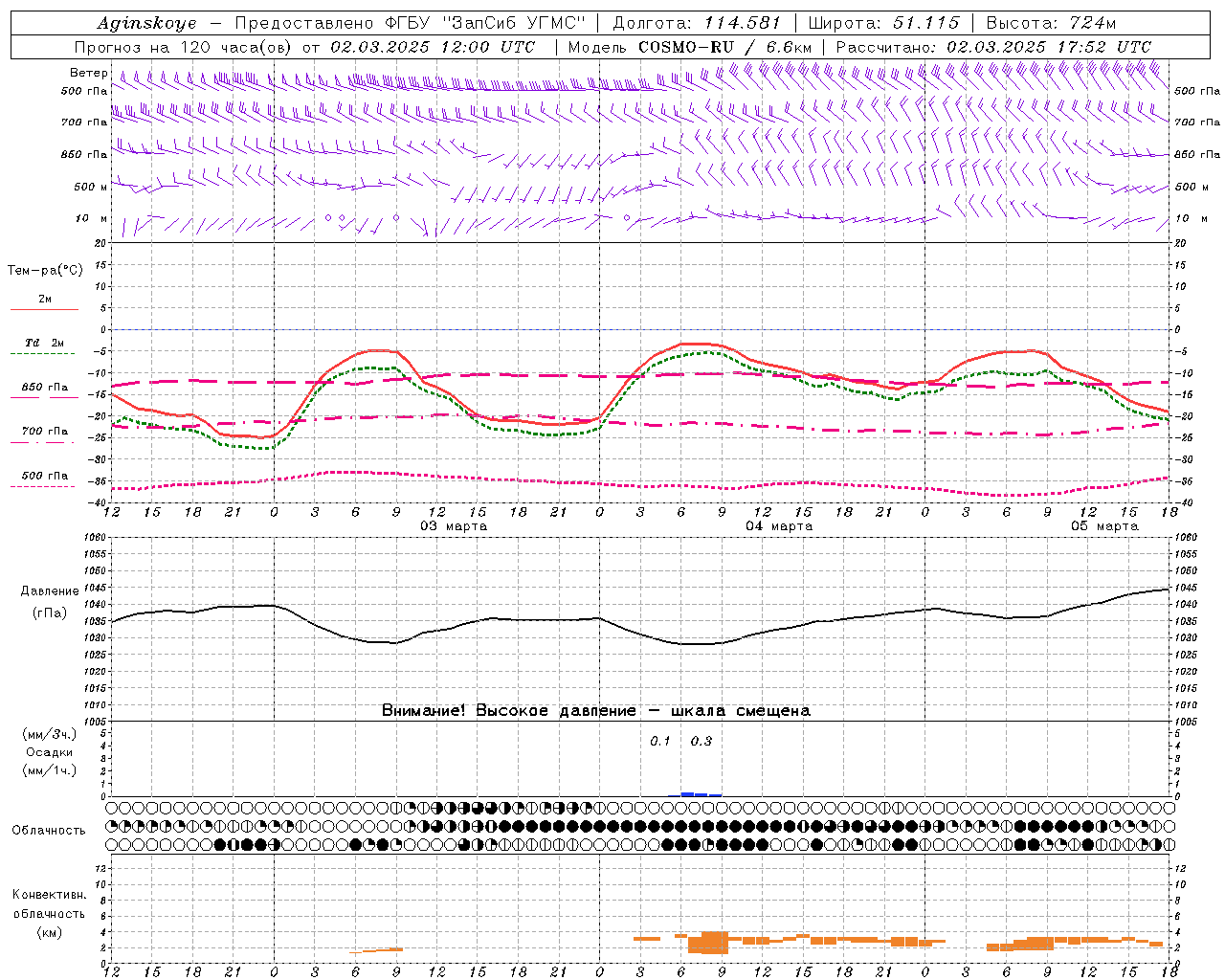Image resolution: width=1225 pixels, height=980 pixels.
Task: Click the 'Тем-ра(°C)' temperature axis title
Action: (45, 271)
